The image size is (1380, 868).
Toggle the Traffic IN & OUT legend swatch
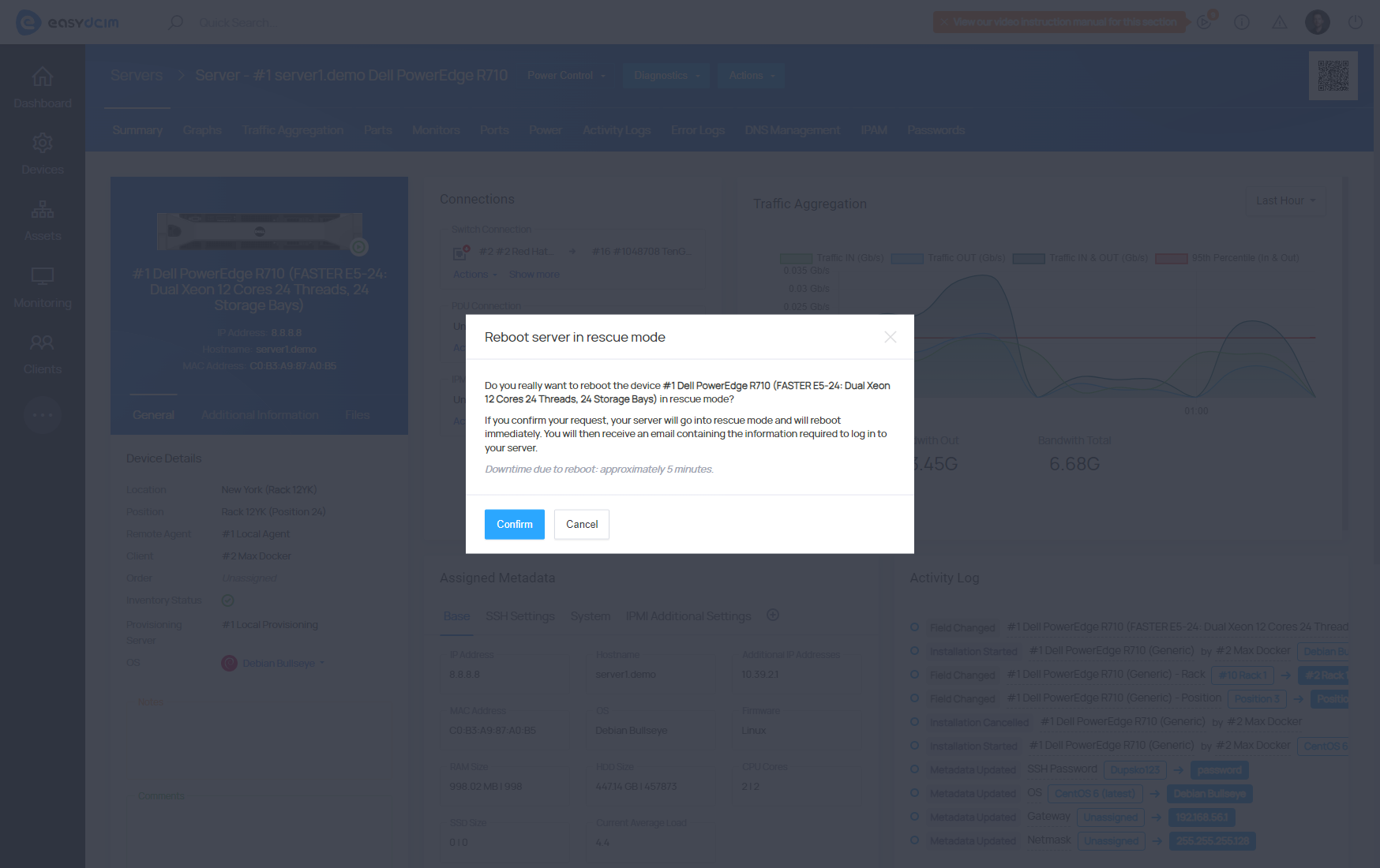[1029, 258]
